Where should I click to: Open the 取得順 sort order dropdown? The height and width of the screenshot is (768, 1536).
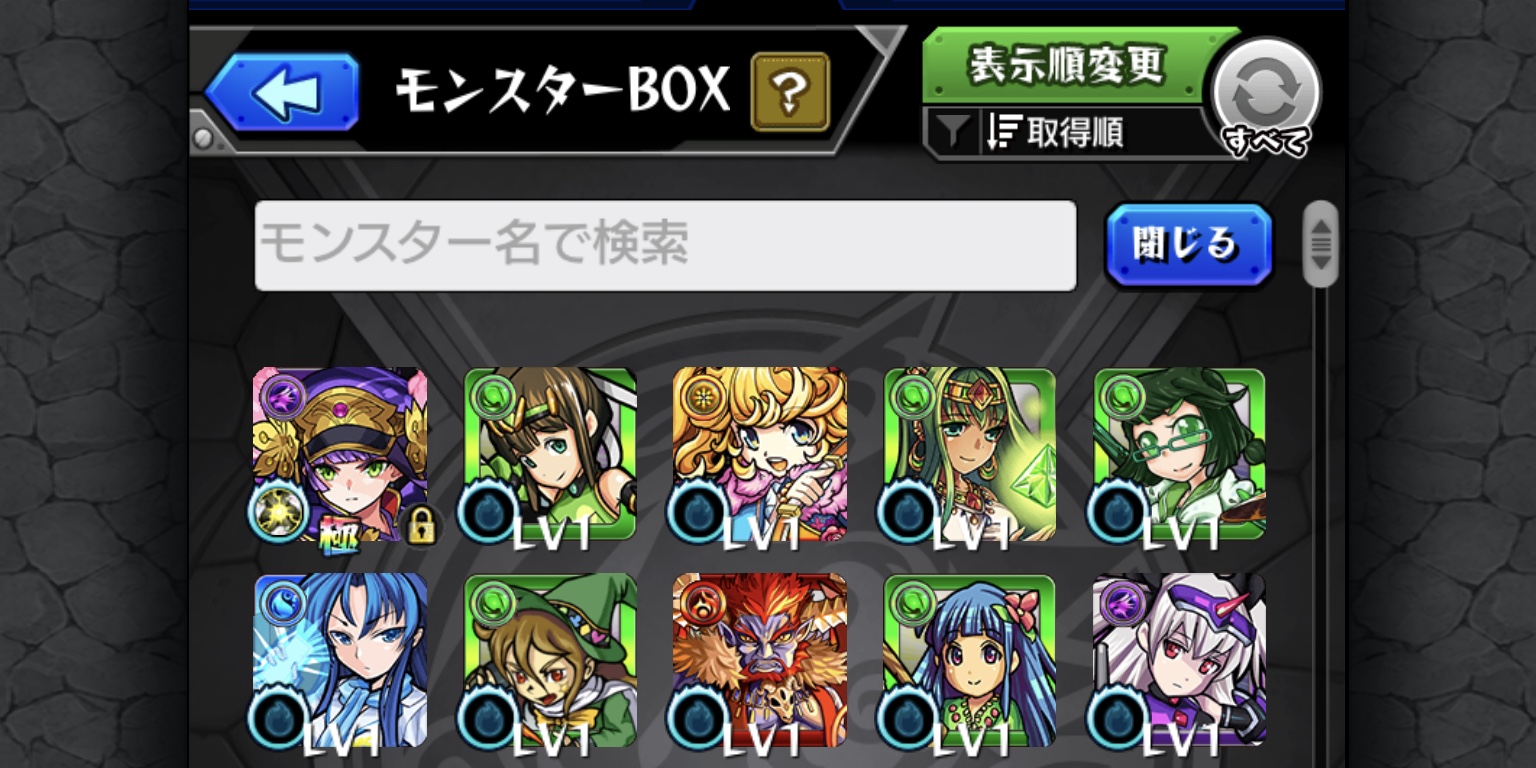[x=1054, y=132]
